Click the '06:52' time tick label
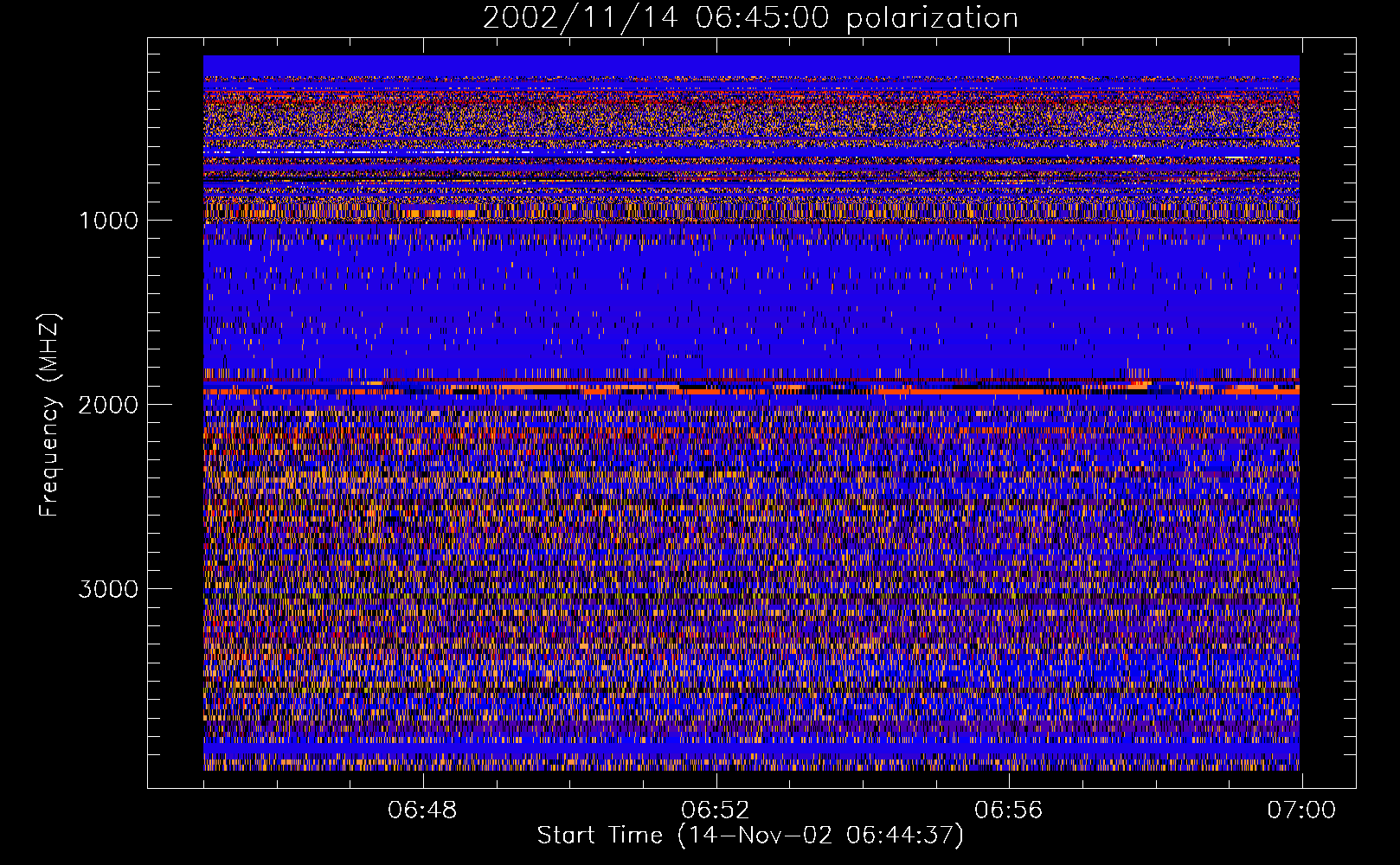This screenshot has height=865, width=1400. 716,811
